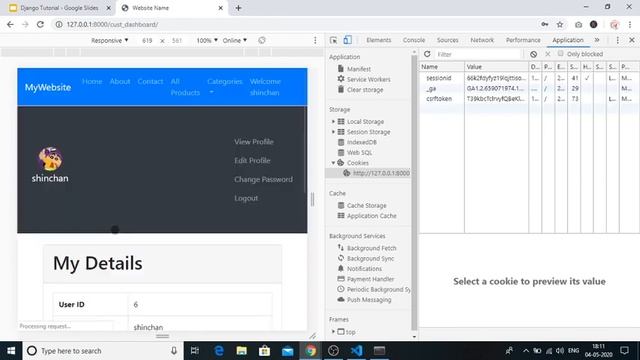Click the Edit Profile link
Image resolution: width=640 pixels, height=360 pixels.
click(252, 160)
